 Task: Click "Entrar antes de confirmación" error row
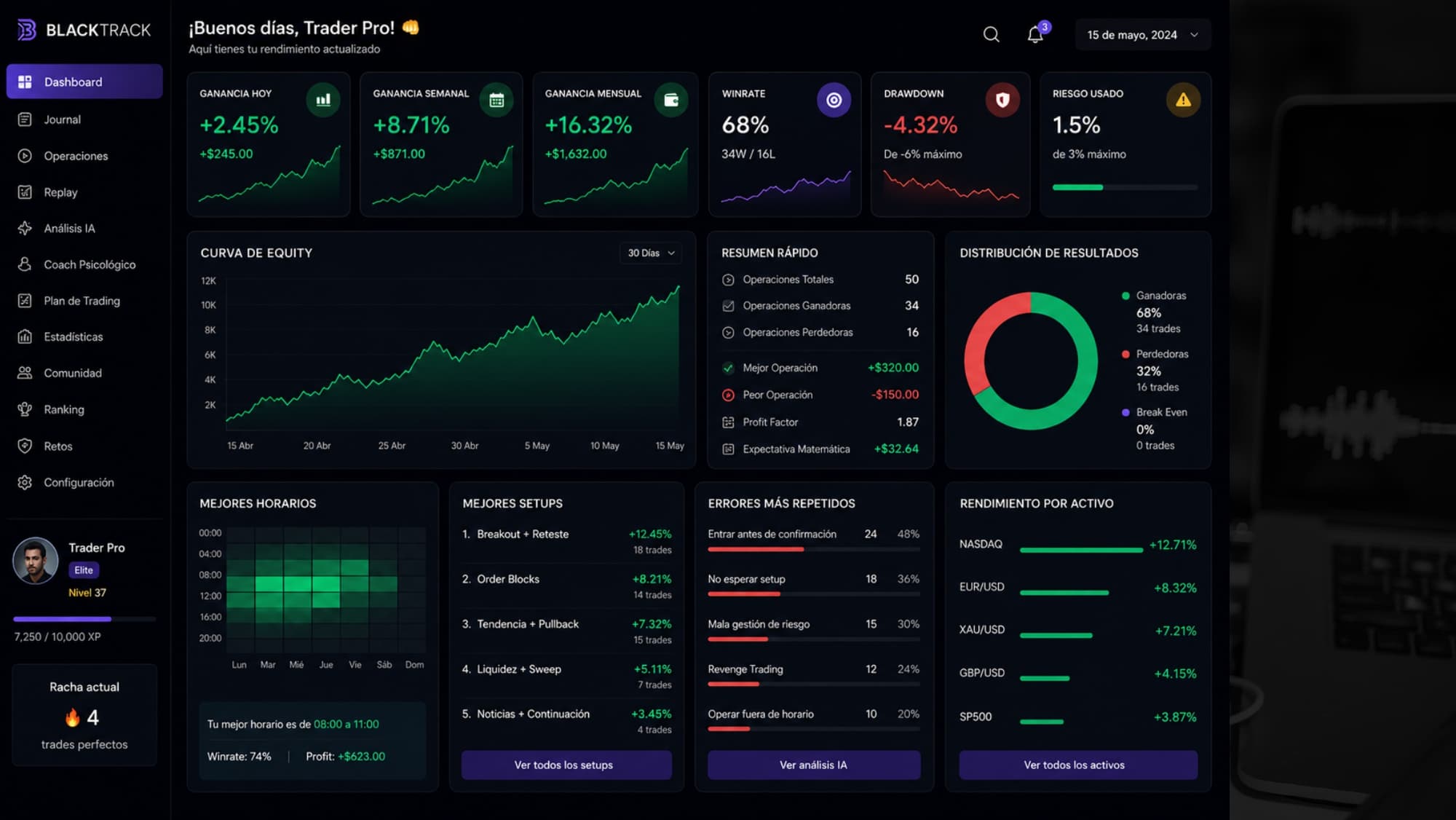click(x=814, y=540)
